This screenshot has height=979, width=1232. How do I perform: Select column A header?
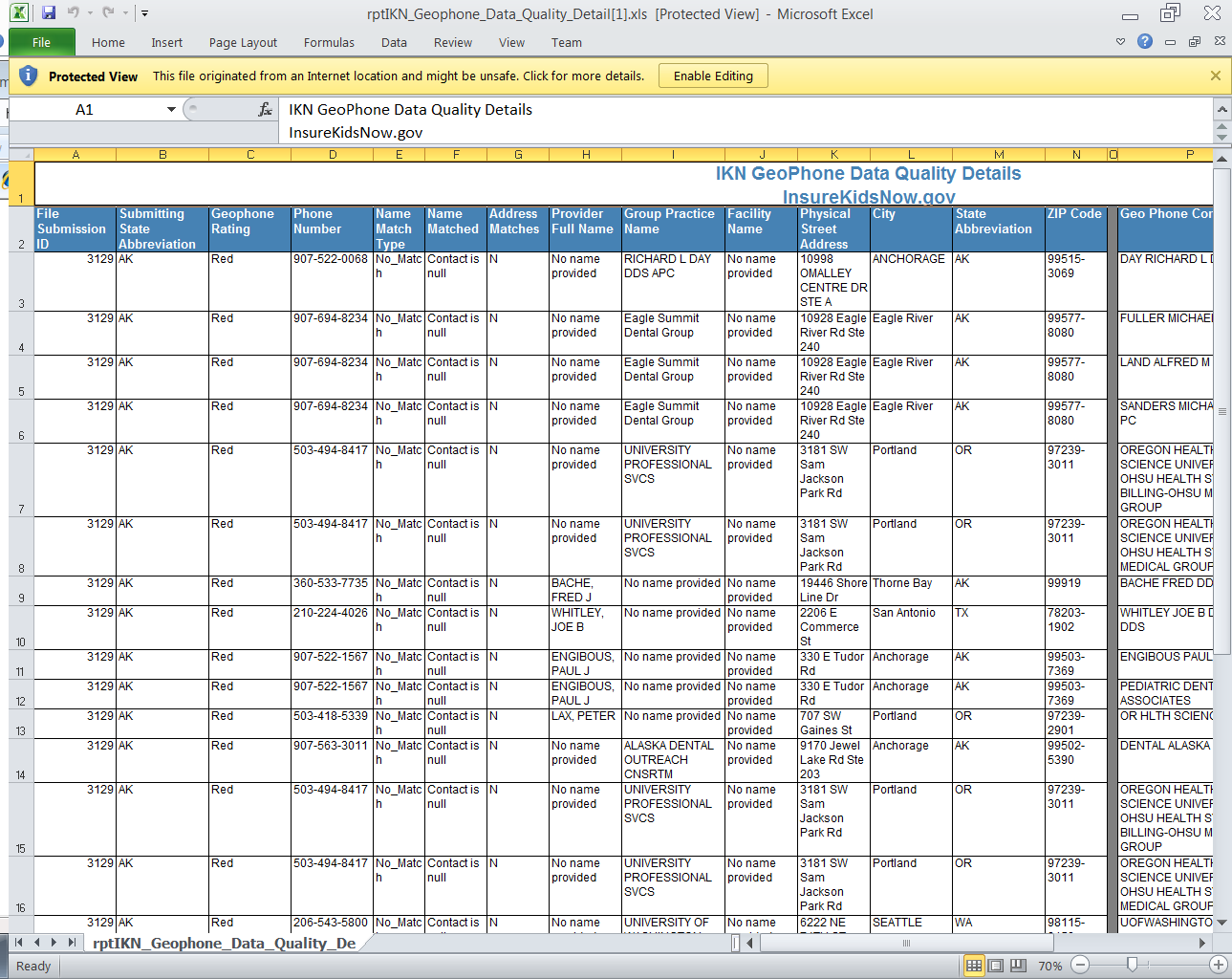[76, 155]
